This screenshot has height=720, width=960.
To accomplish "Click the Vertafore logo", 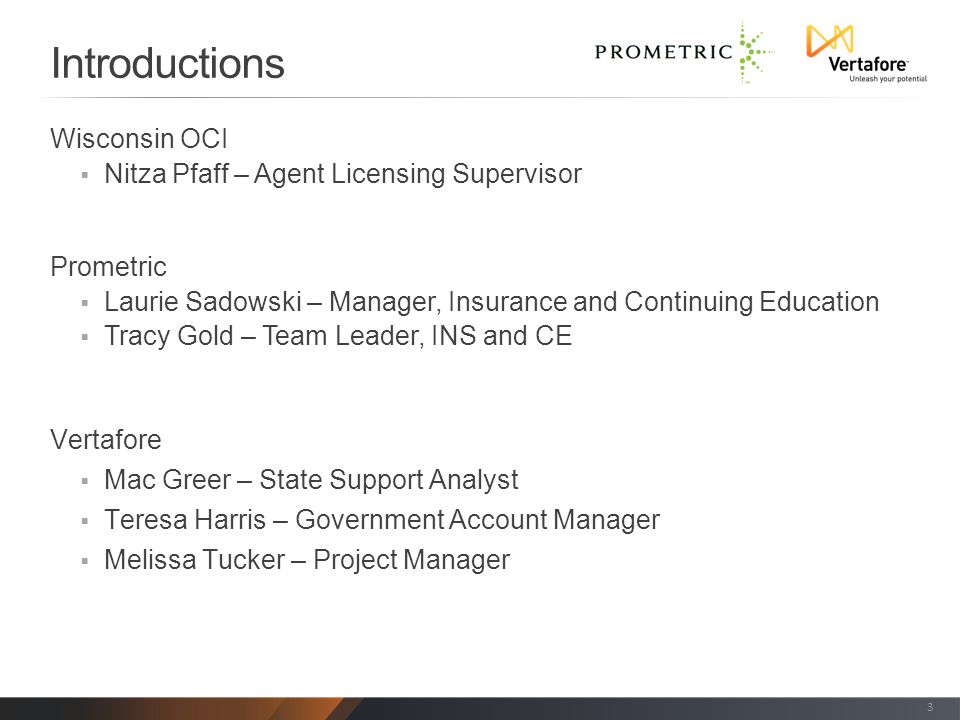I will 866,54.
